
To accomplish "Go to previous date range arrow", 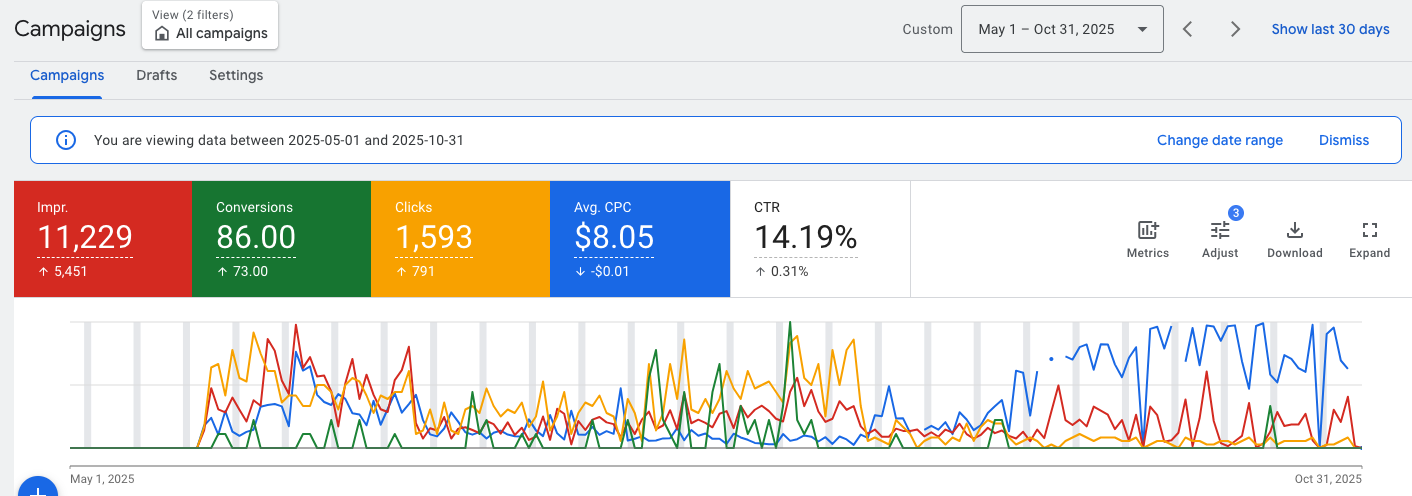I will tap(1187, 29).
